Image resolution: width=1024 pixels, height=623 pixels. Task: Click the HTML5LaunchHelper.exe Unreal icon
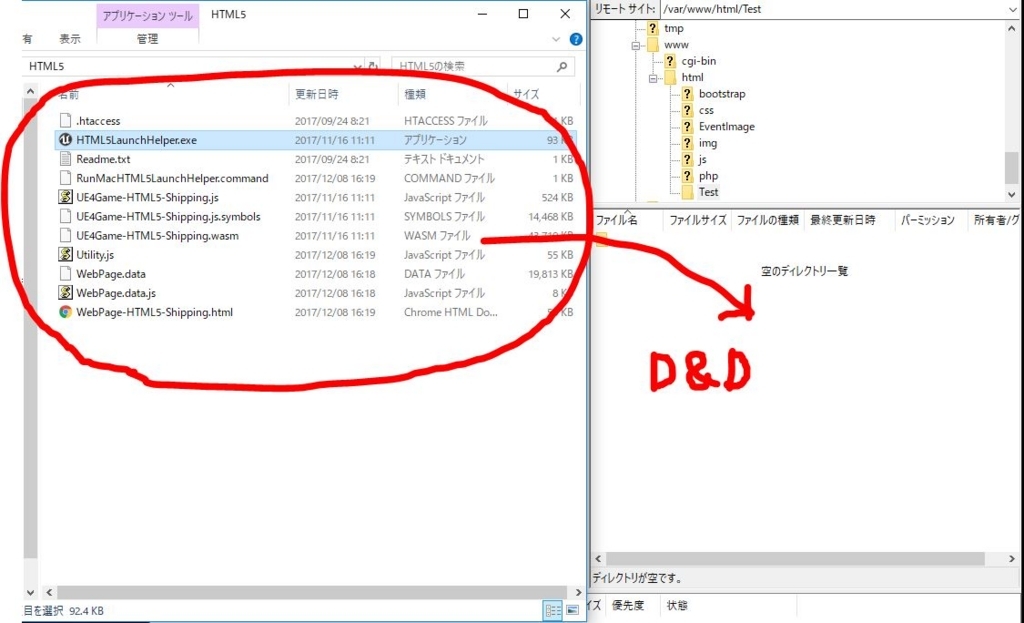point(65,140)
